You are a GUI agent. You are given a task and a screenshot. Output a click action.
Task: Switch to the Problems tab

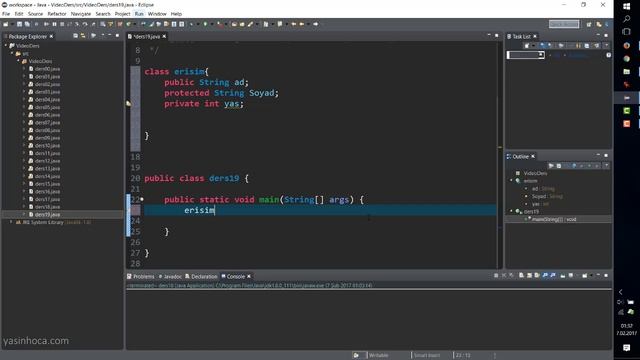click(141, 276)
